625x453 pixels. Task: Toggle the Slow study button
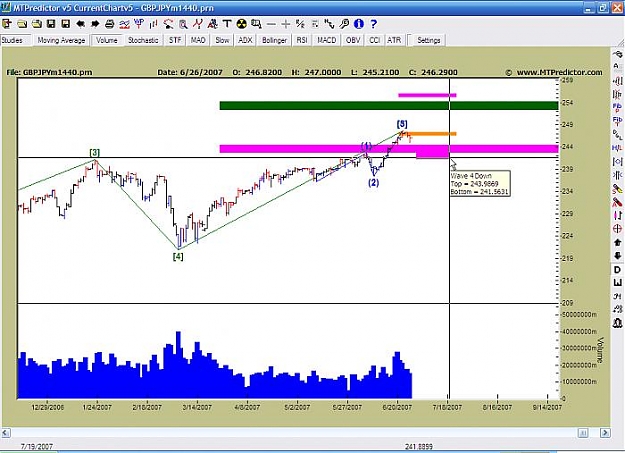click(x=222, y=40)
